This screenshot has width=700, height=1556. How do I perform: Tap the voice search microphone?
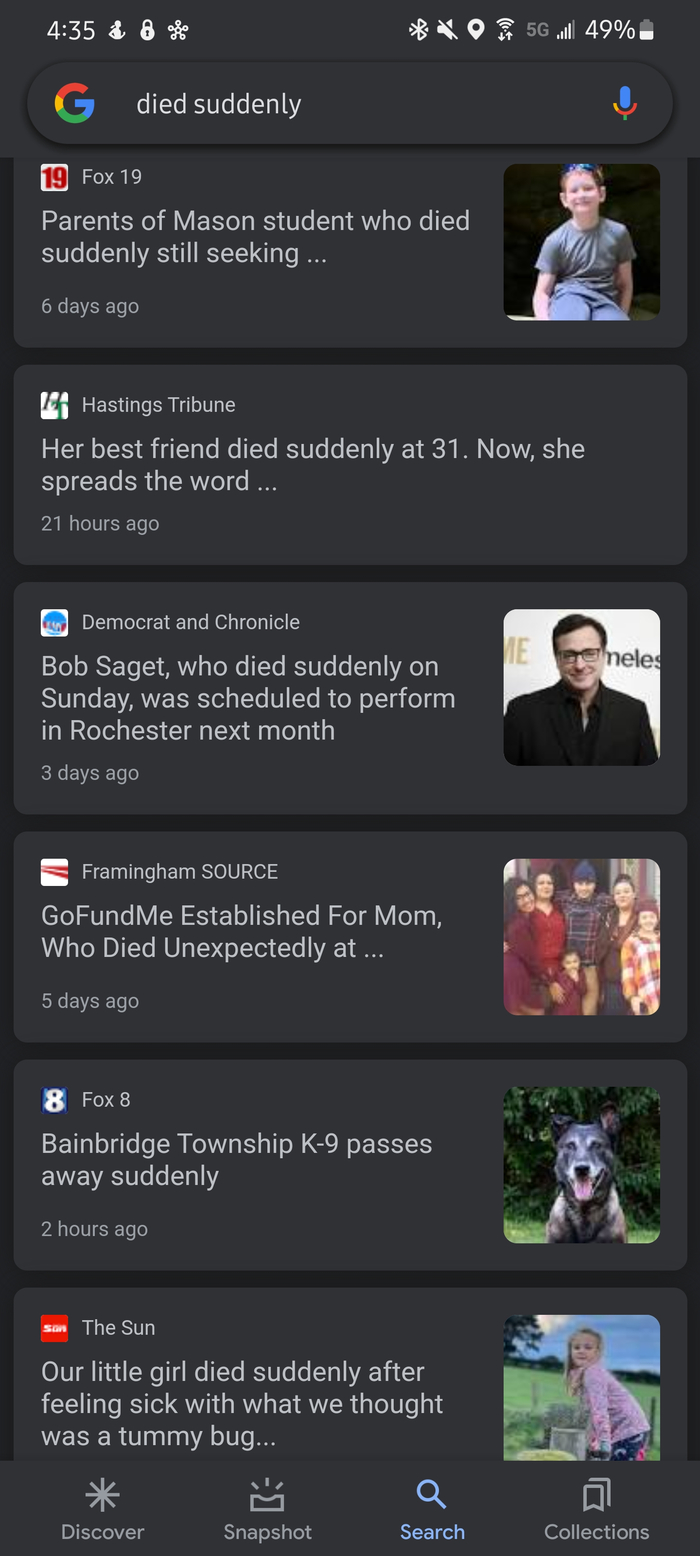point(624,103)
